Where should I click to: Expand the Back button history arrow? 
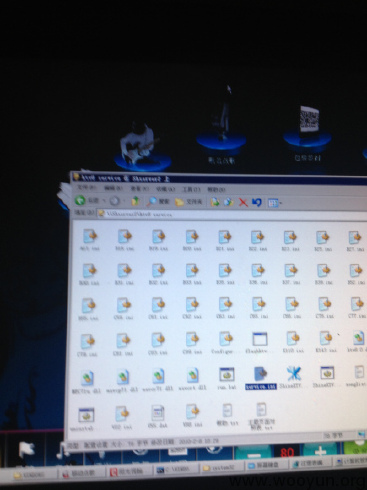(x=104, y=201)
